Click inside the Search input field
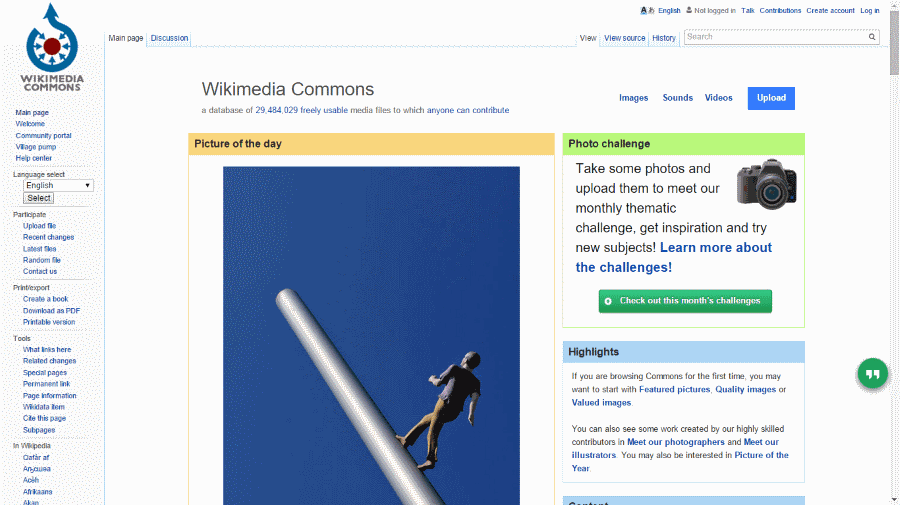Viewport: 900px width, 505px height. 775,37
